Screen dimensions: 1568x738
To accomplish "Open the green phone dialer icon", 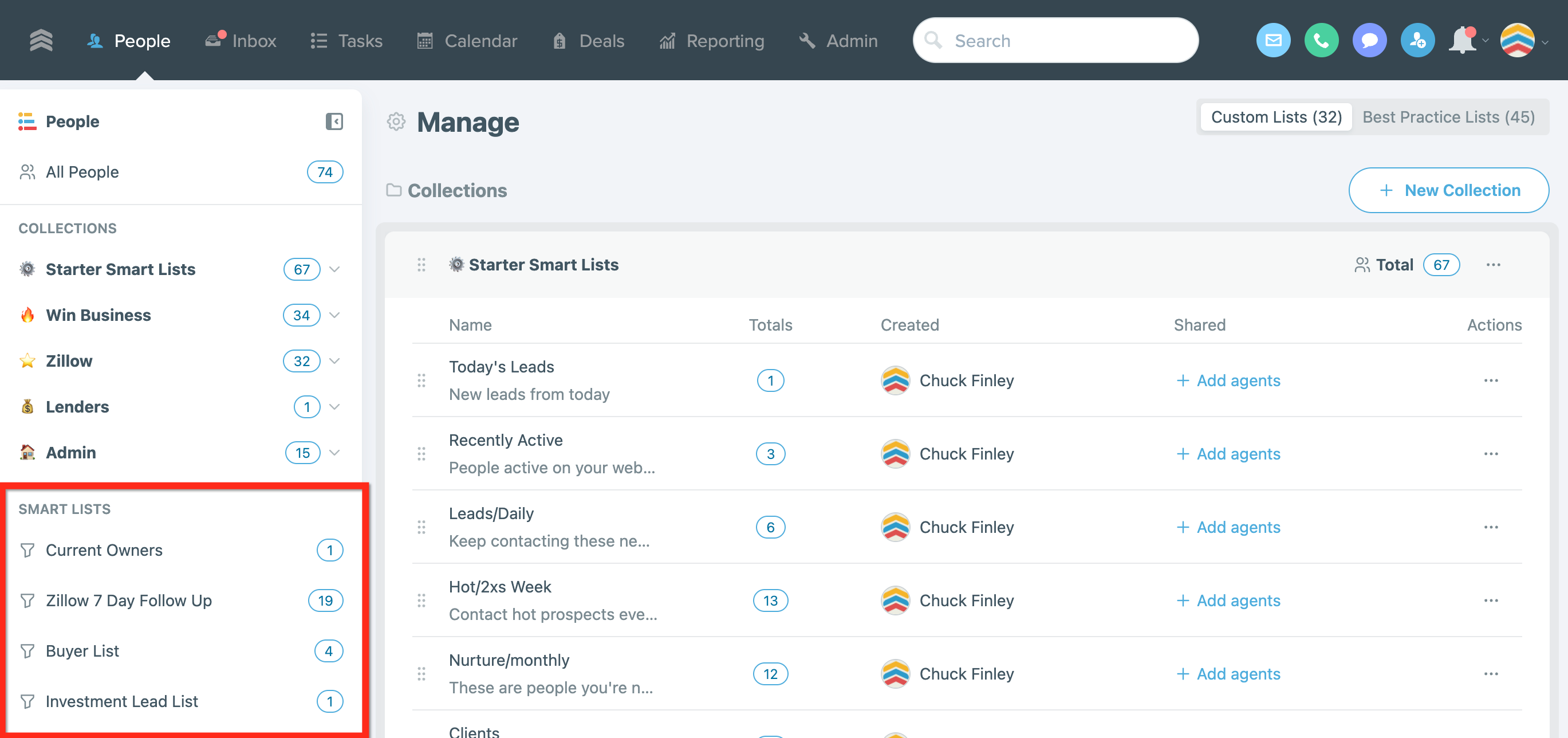I will coord(1322,41).
